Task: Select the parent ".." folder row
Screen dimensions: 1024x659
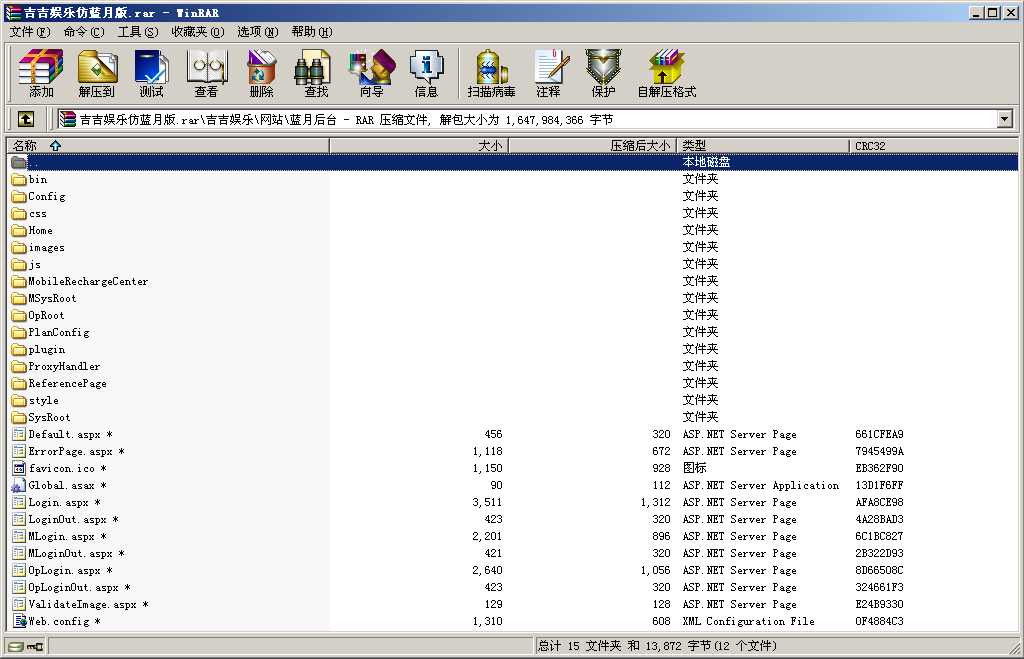Action: pos(512,162)
